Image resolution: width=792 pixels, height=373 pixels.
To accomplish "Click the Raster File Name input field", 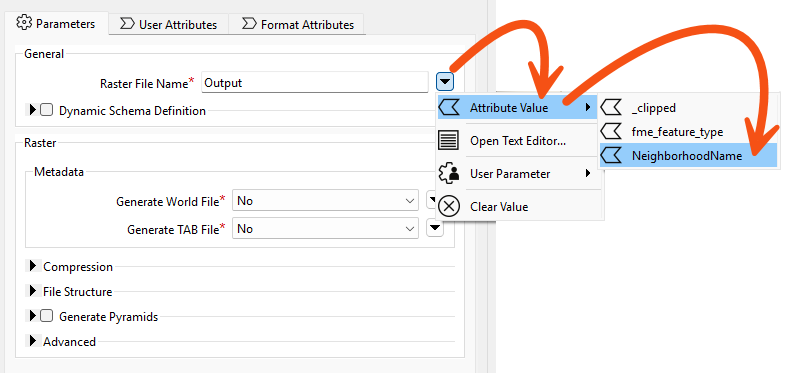I will (315, 83).
